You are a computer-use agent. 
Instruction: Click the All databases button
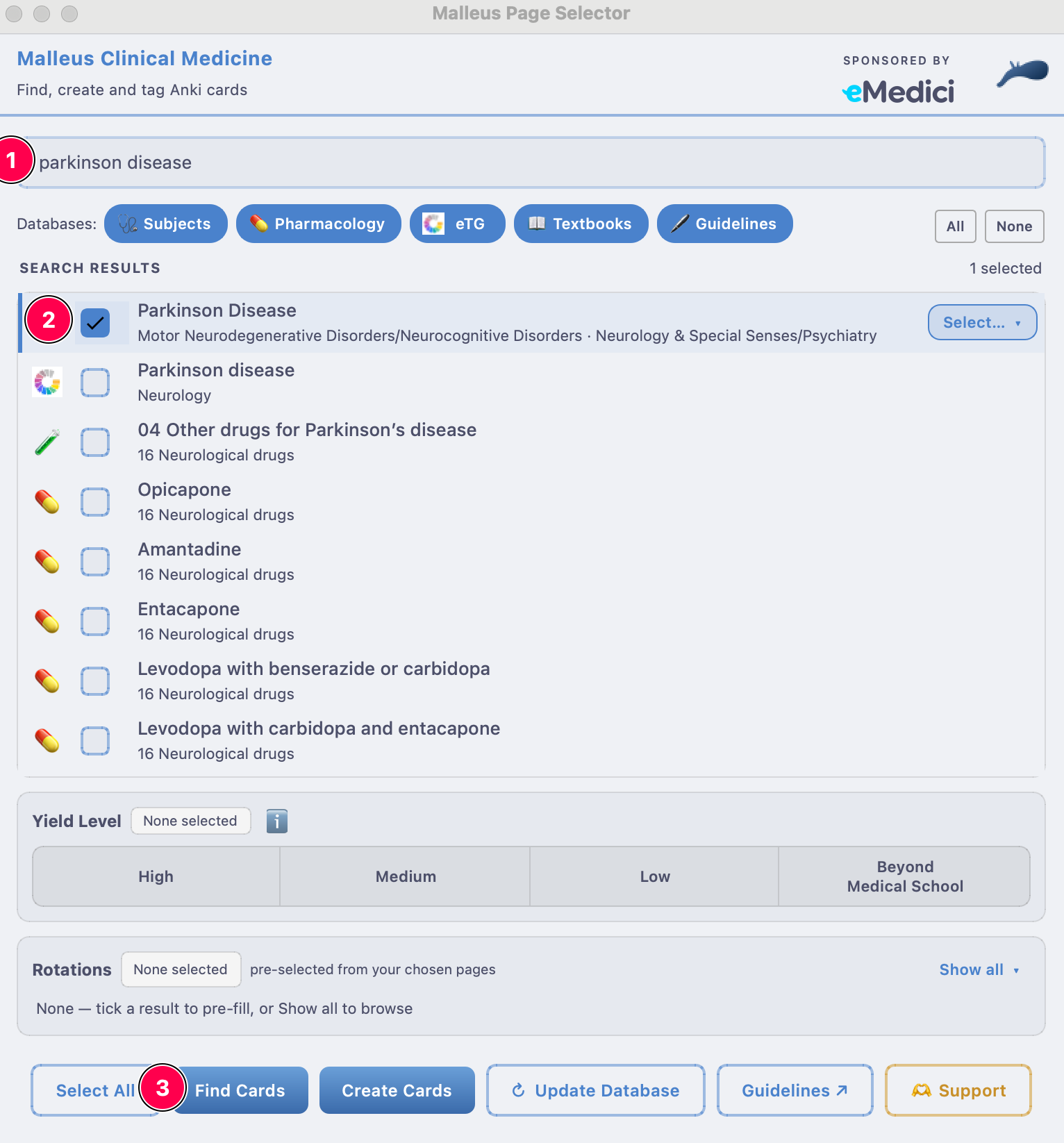[x=956, y=226]
